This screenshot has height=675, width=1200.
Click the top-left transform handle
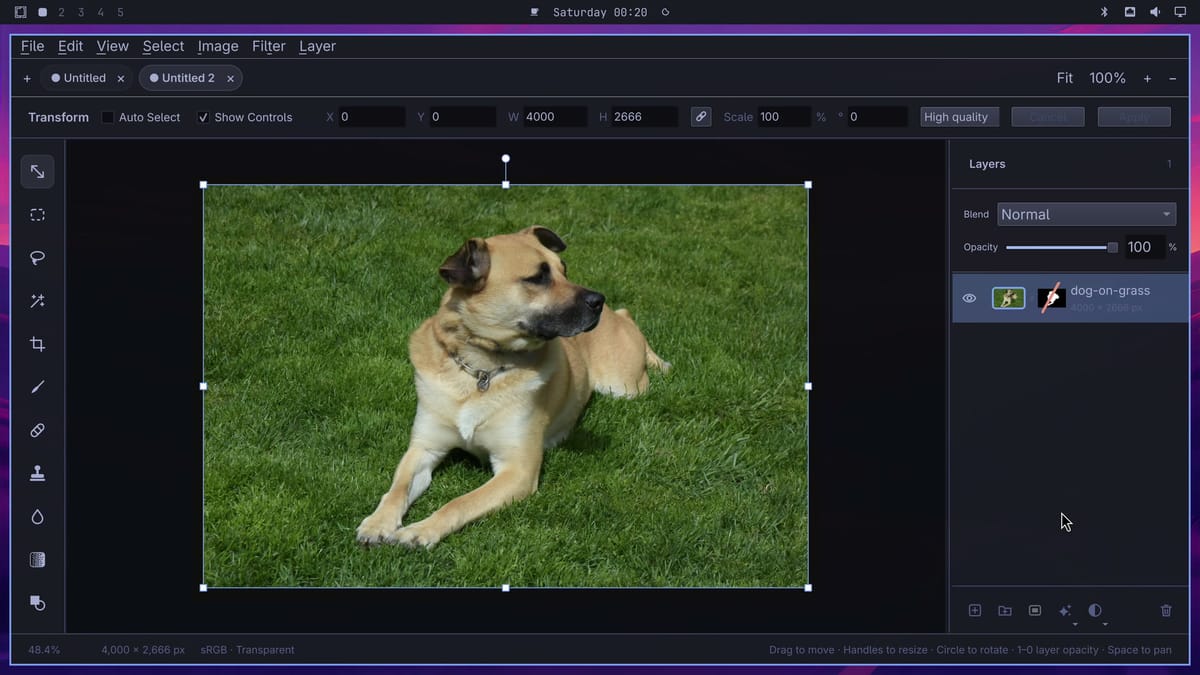coord(204,185)
